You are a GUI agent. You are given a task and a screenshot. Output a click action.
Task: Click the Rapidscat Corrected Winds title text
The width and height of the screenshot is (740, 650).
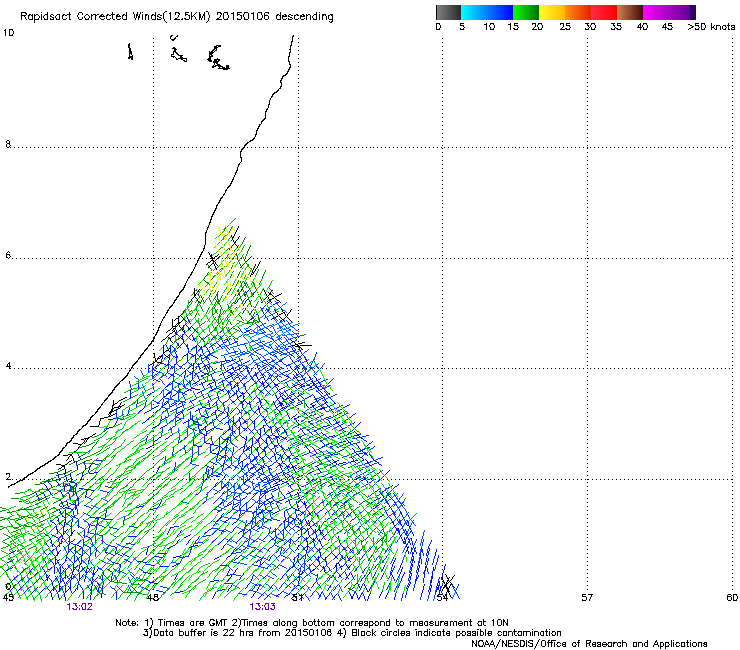pos(177,17)
